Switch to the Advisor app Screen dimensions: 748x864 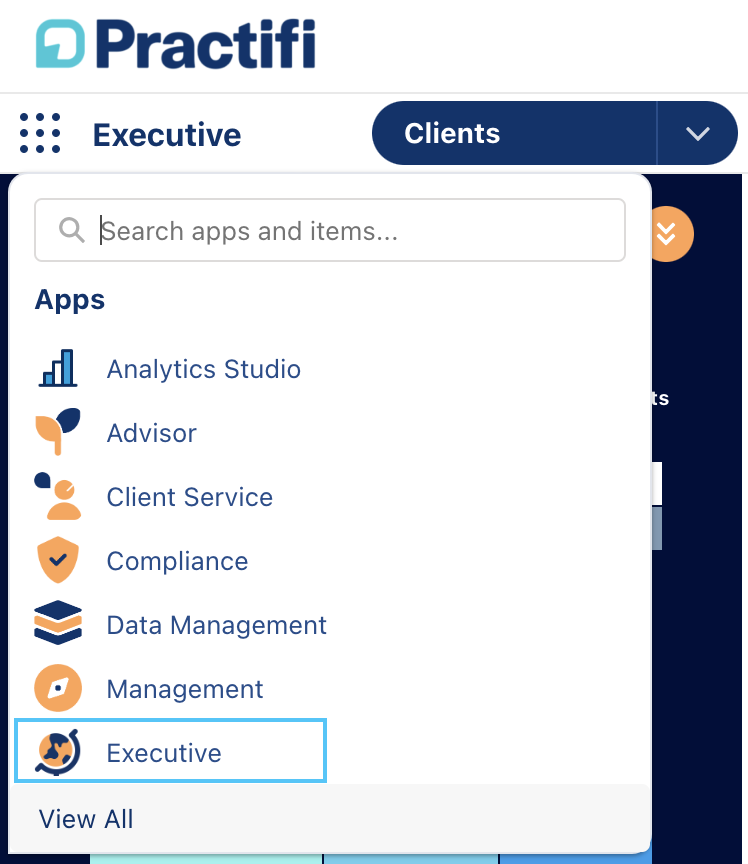(152, 433)
